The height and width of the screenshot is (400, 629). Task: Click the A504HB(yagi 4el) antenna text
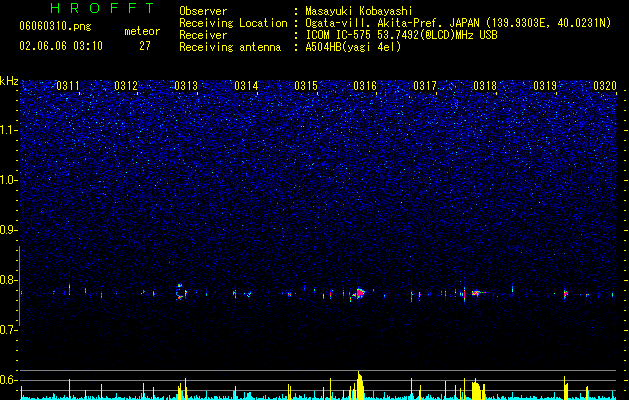coord(353,47)
